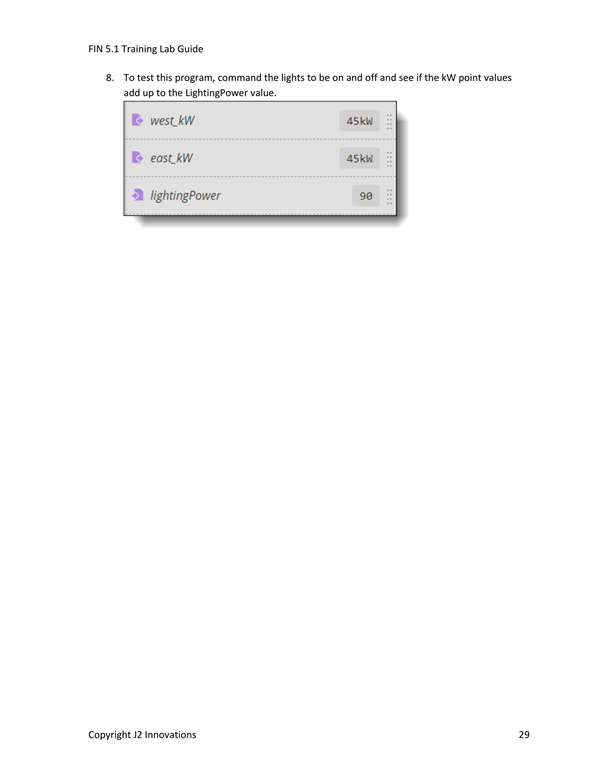Click the FIN 5.1 Training Lab Guide header

146,48
